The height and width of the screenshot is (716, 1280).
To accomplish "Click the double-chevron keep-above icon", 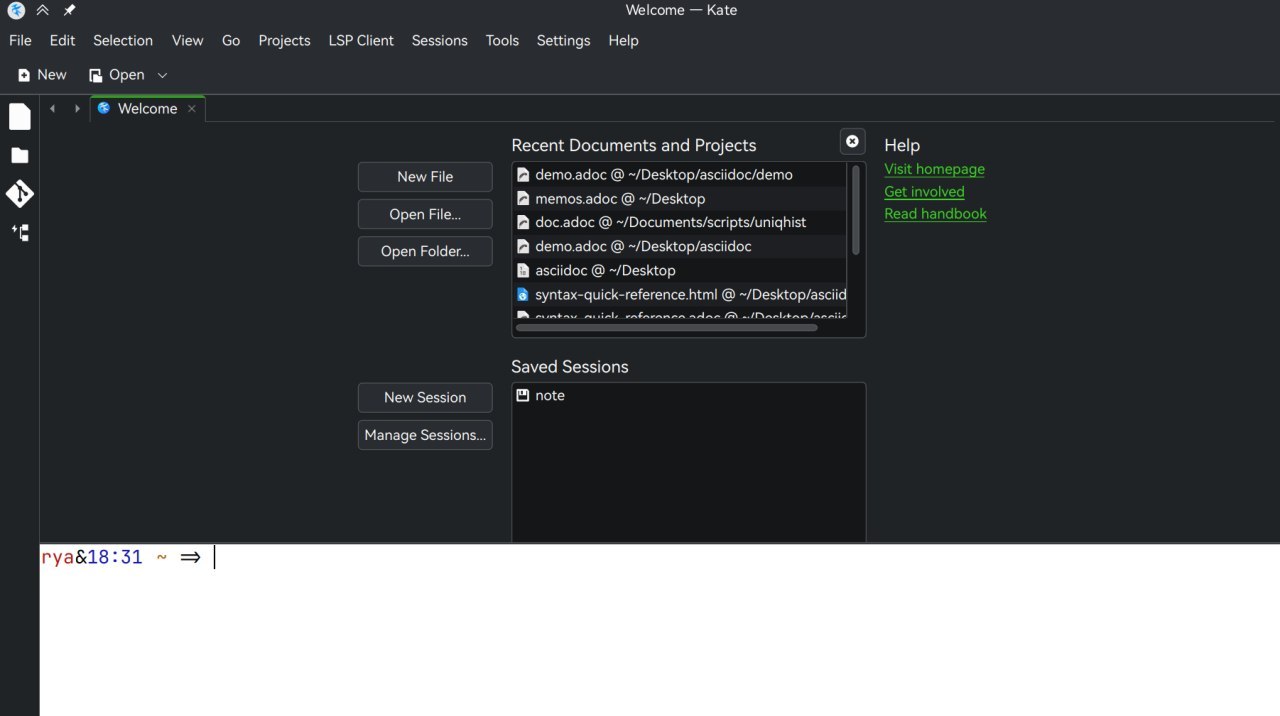I will [x=43, y=10].
